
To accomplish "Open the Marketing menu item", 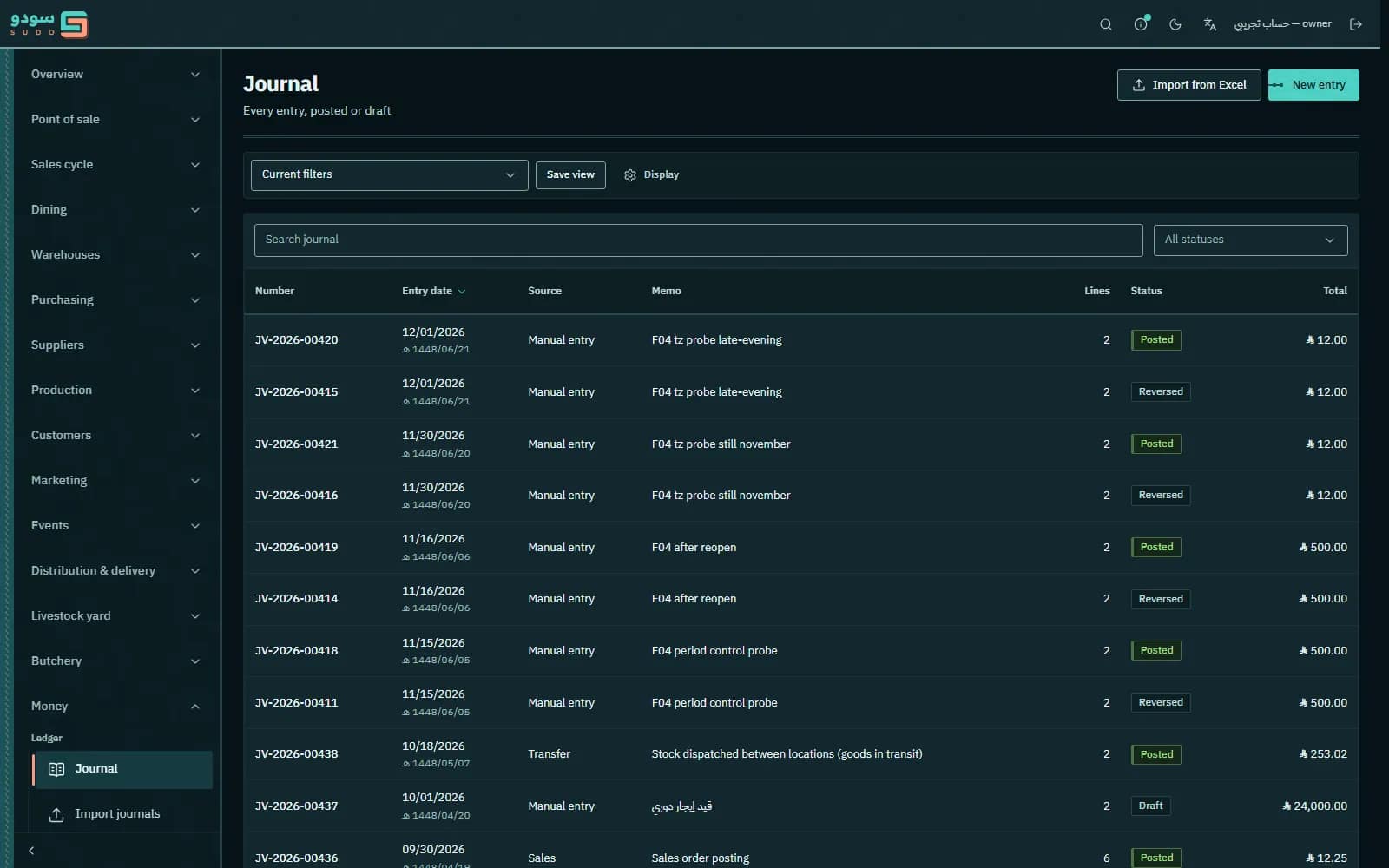I will coord(115,481).
